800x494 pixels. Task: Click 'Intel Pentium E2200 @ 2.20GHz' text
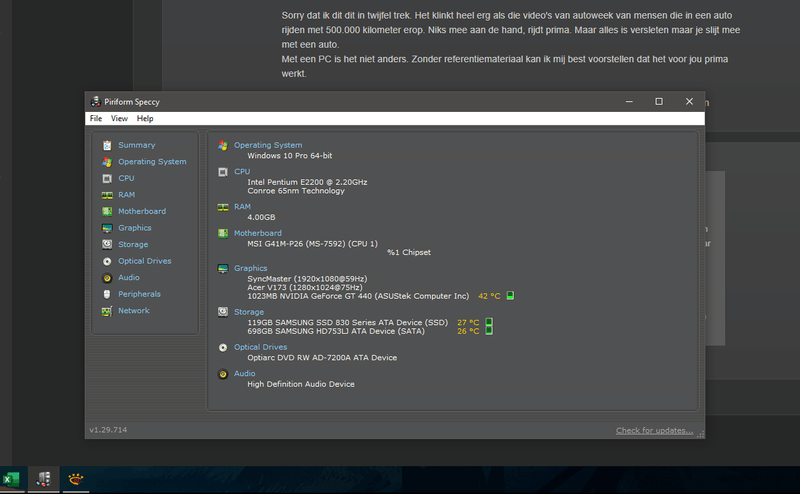[x=307, y=182]
